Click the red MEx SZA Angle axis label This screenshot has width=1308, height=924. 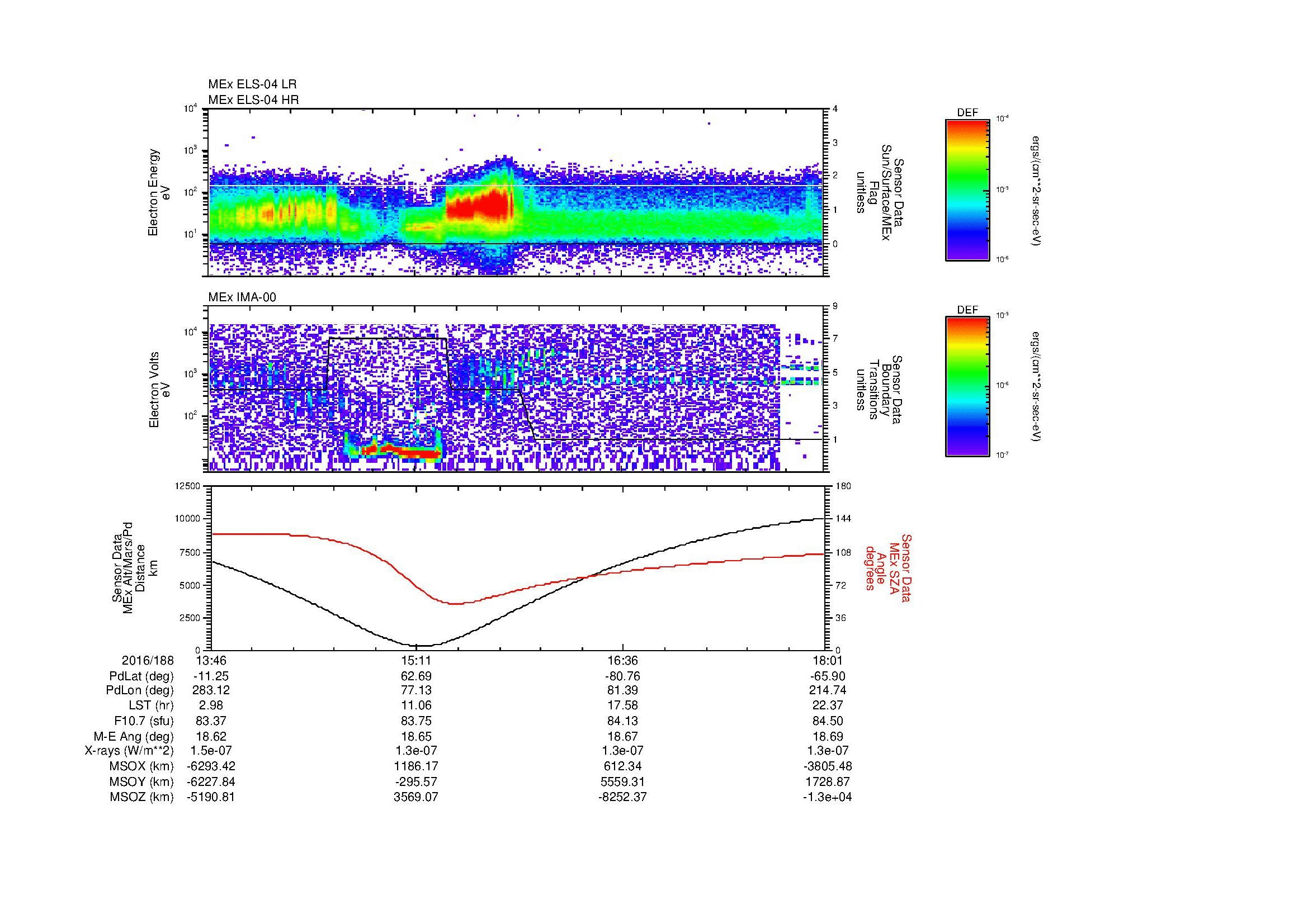(887, 567)
